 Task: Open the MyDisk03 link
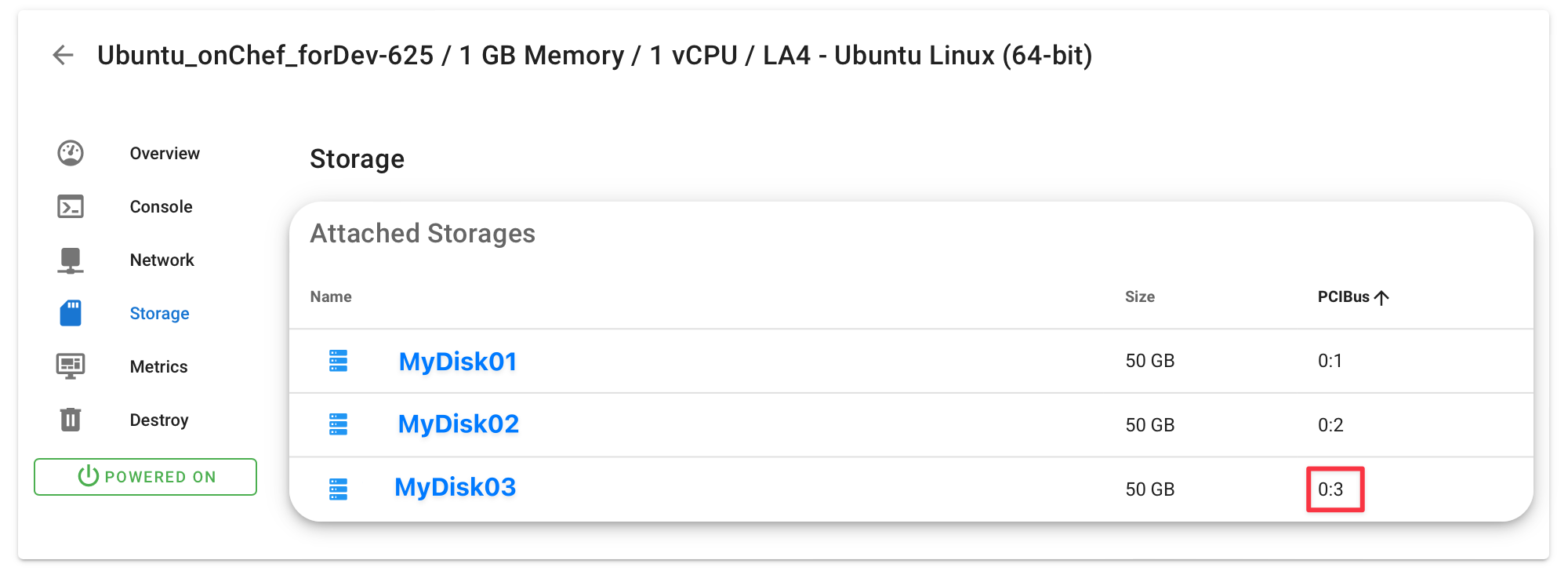coord(455,487)
